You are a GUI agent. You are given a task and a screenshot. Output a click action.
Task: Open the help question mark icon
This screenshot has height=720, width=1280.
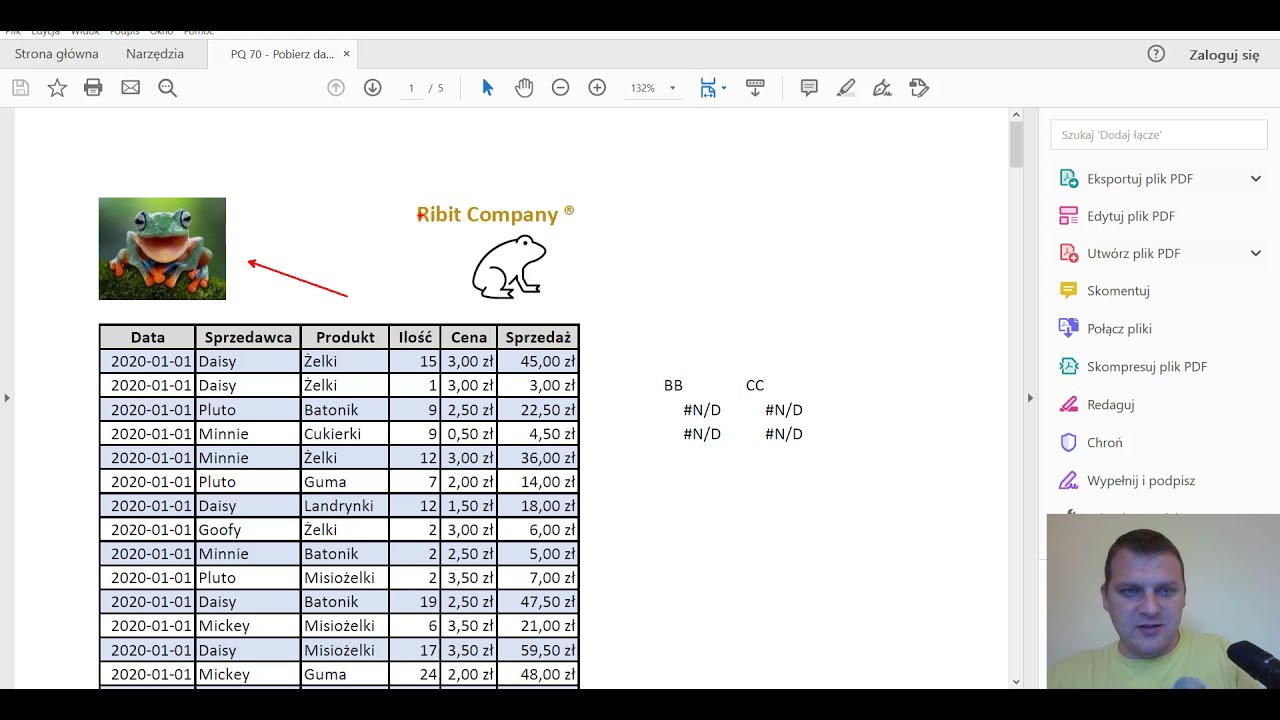[x=1156, y=54]
